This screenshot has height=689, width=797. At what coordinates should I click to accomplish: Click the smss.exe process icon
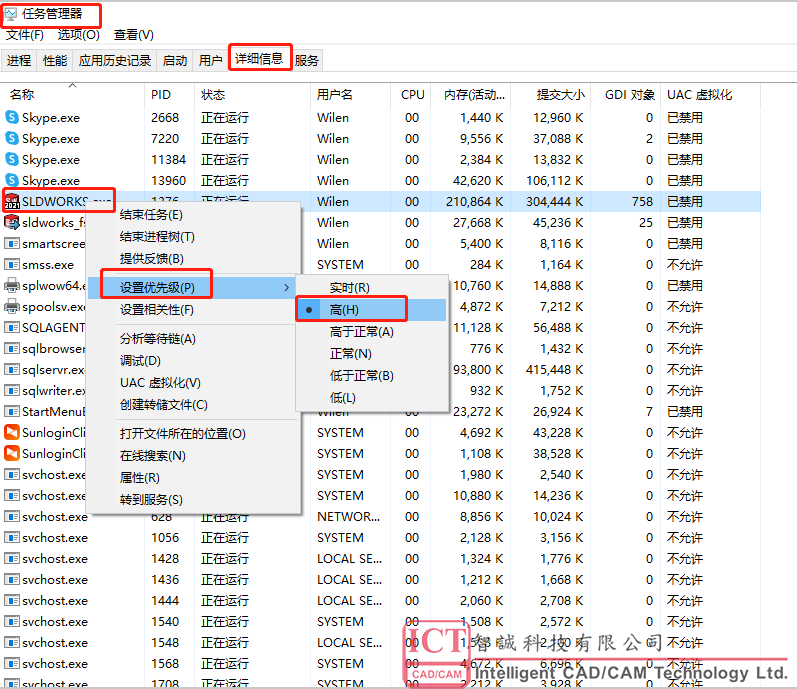[x=12, y=265]
